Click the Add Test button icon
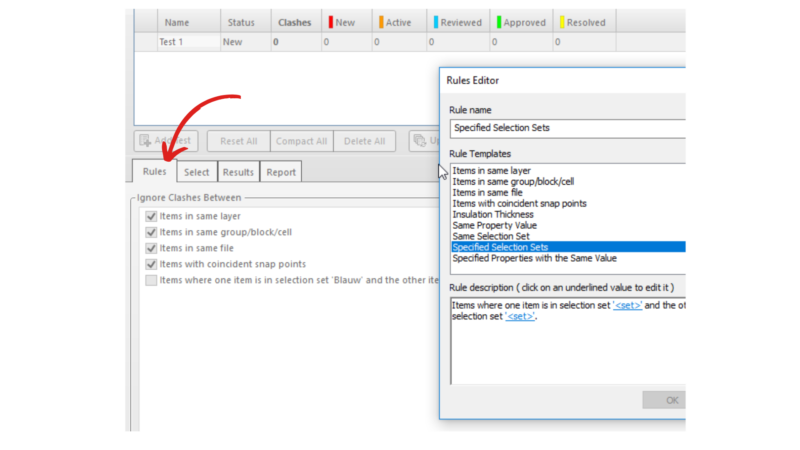The image size is (800, 450). [146, 141]
